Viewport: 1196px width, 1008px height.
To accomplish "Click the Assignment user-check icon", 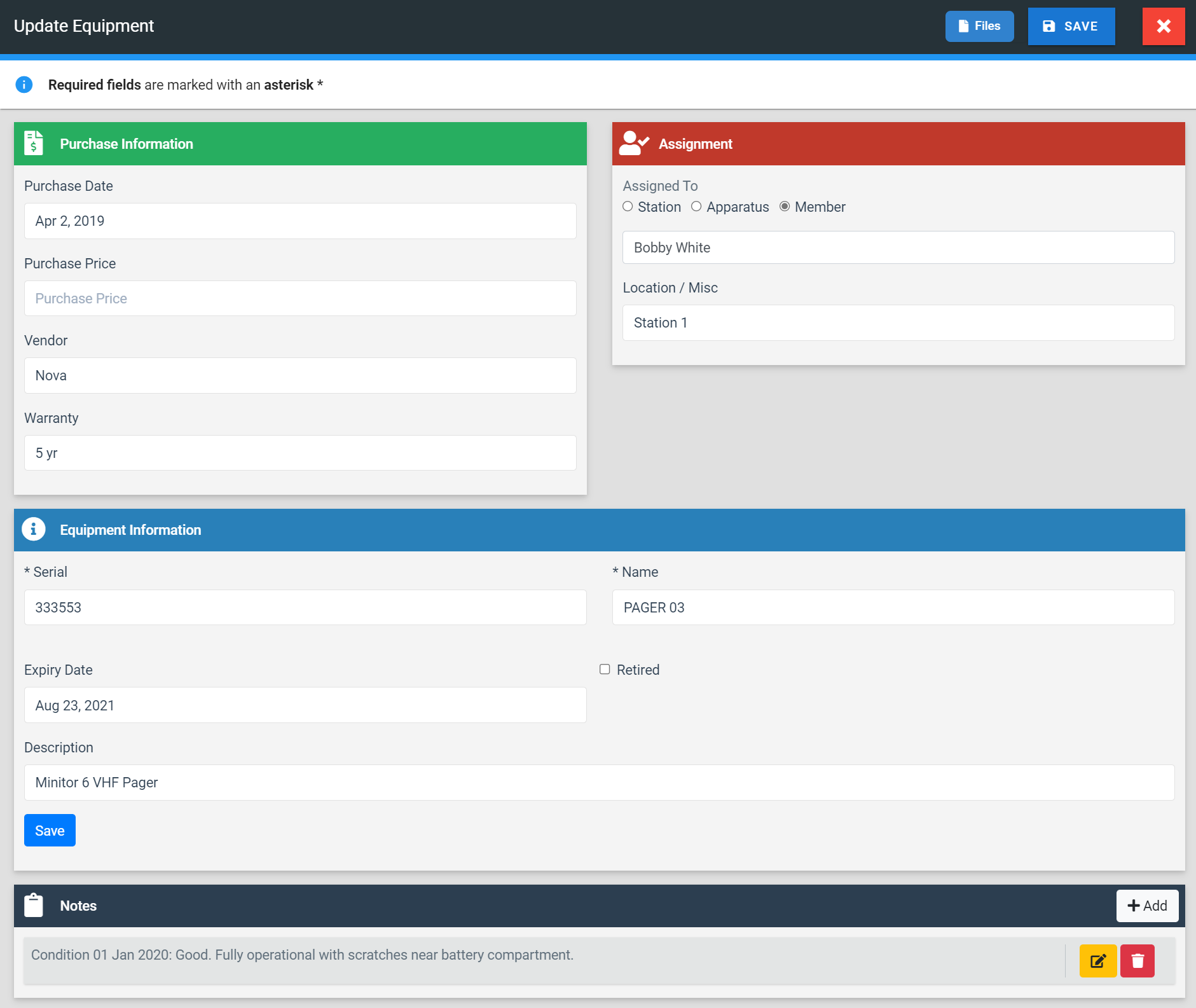I will point(633,143).
